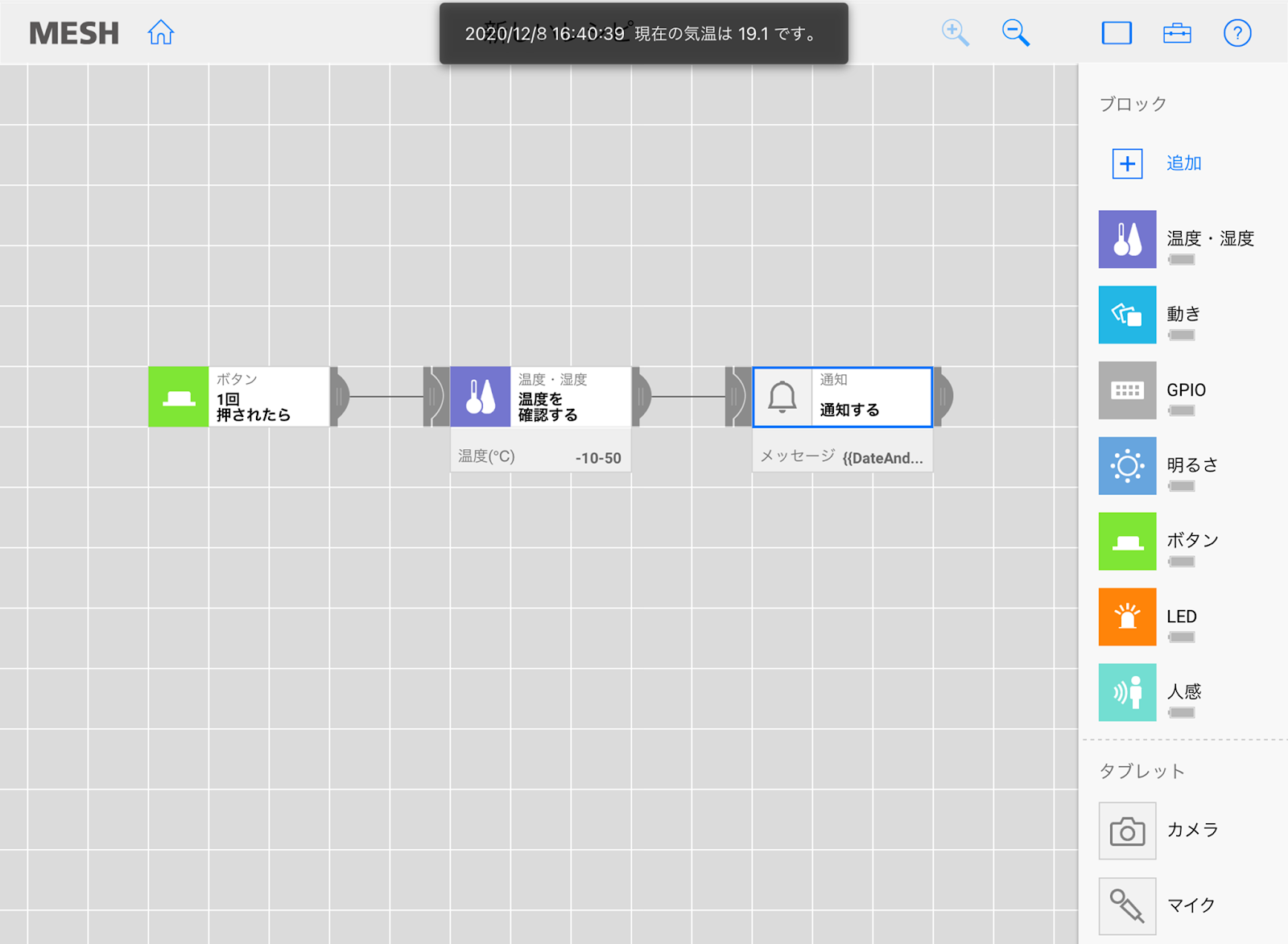Open the 温度を確認する canvas block
Viewport: 1288px width, 944px height.
(x=541, y=397)
